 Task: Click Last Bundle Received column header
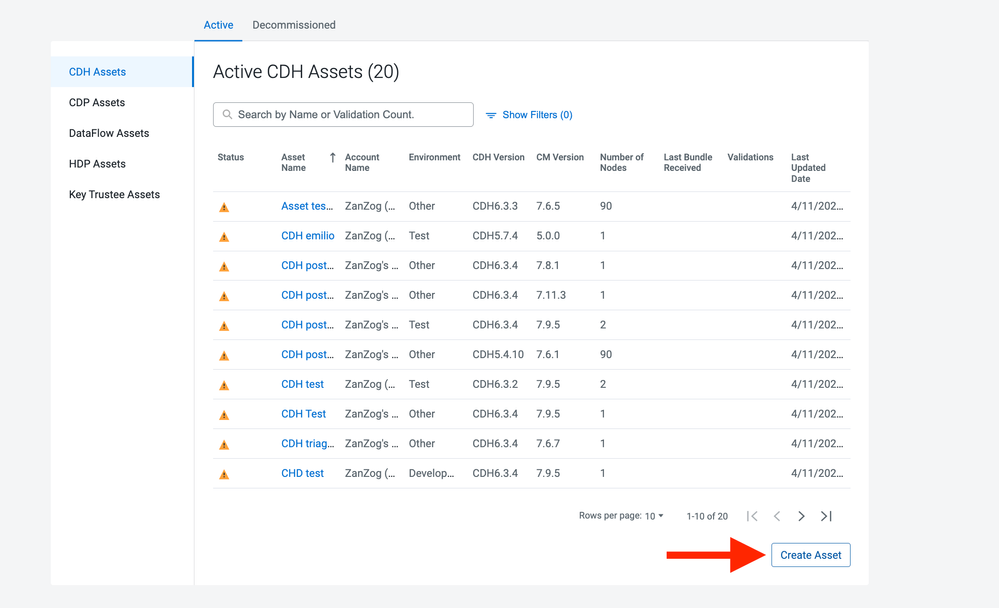coord(688,163)
